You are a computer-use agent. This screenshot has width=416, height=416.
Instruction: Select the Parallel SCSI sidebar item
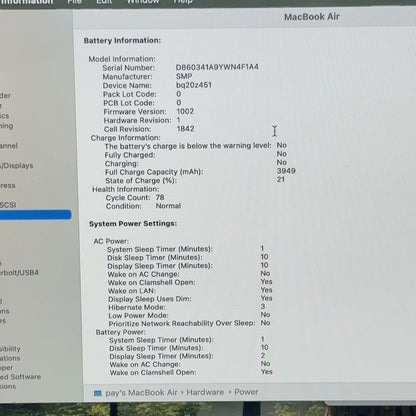click(8, 205)
